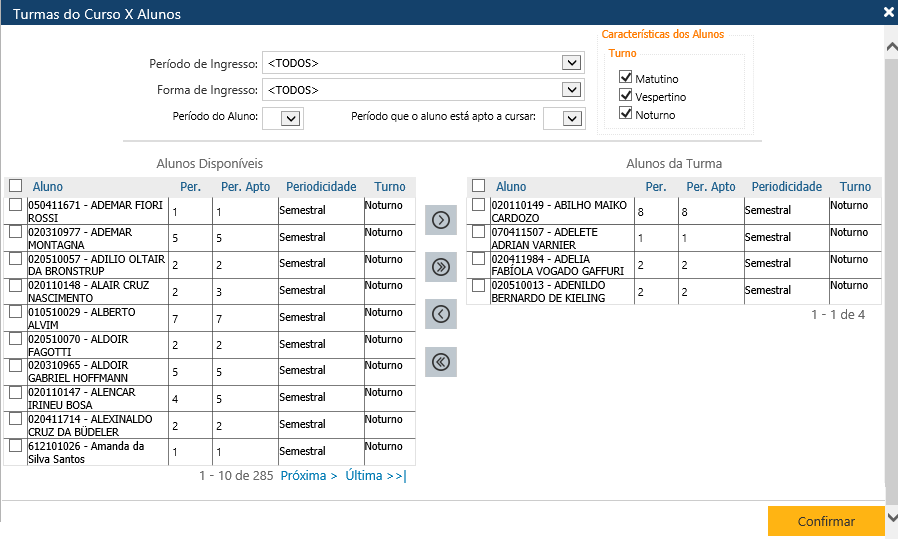The image size is (898, 547).
Task: Move all students to class with double right arrow
Action: (440, 267)
